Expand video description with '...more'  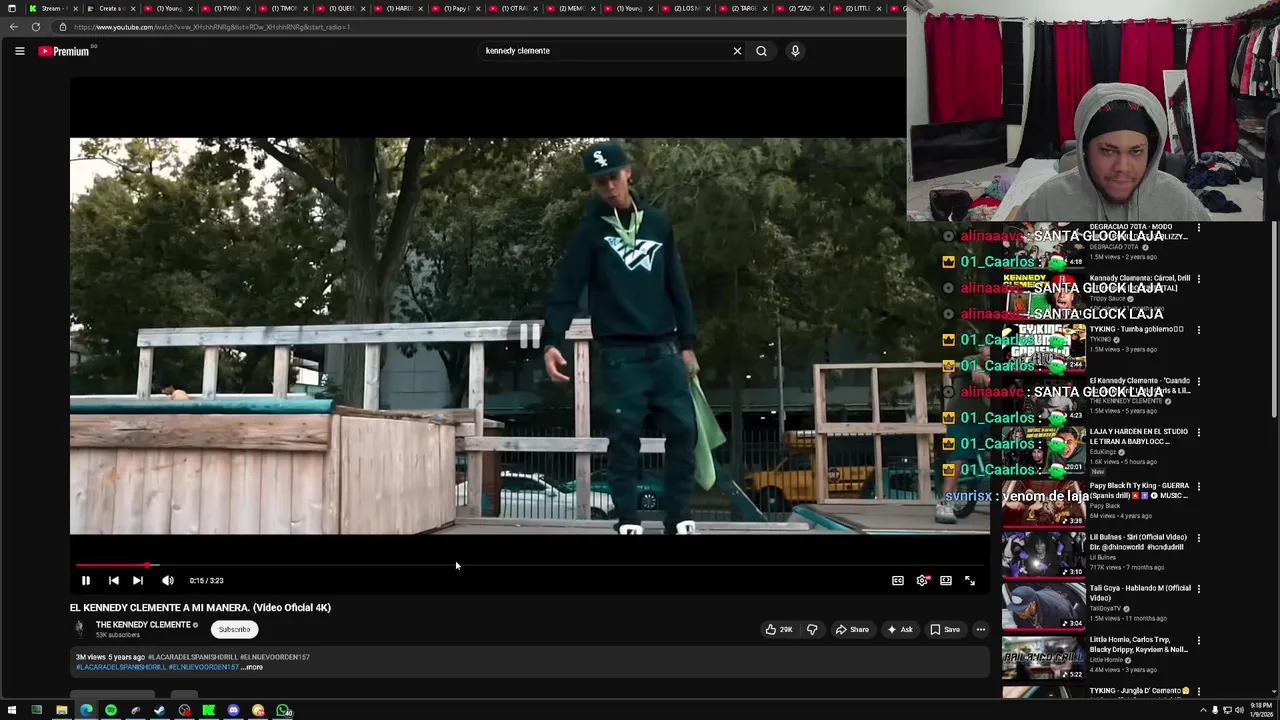click(x=253, y=667)
